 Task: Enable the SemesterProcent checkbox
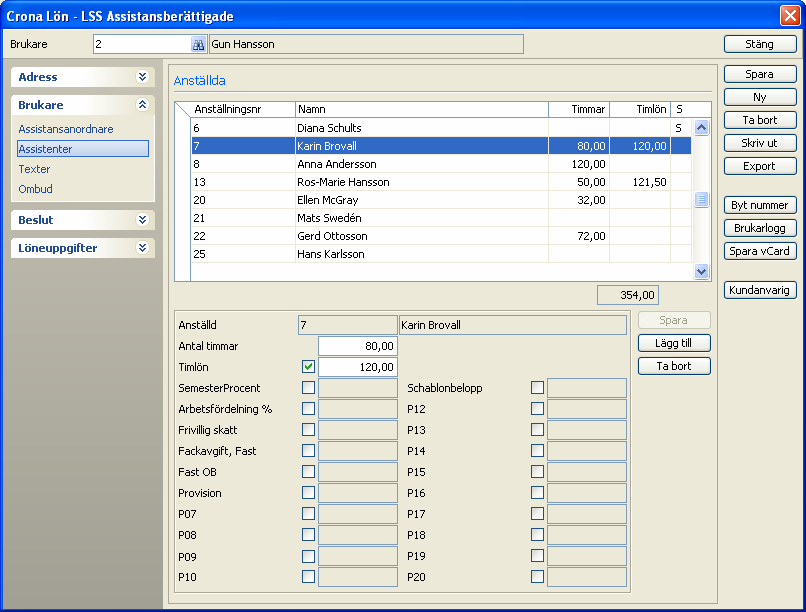[308, 388]
